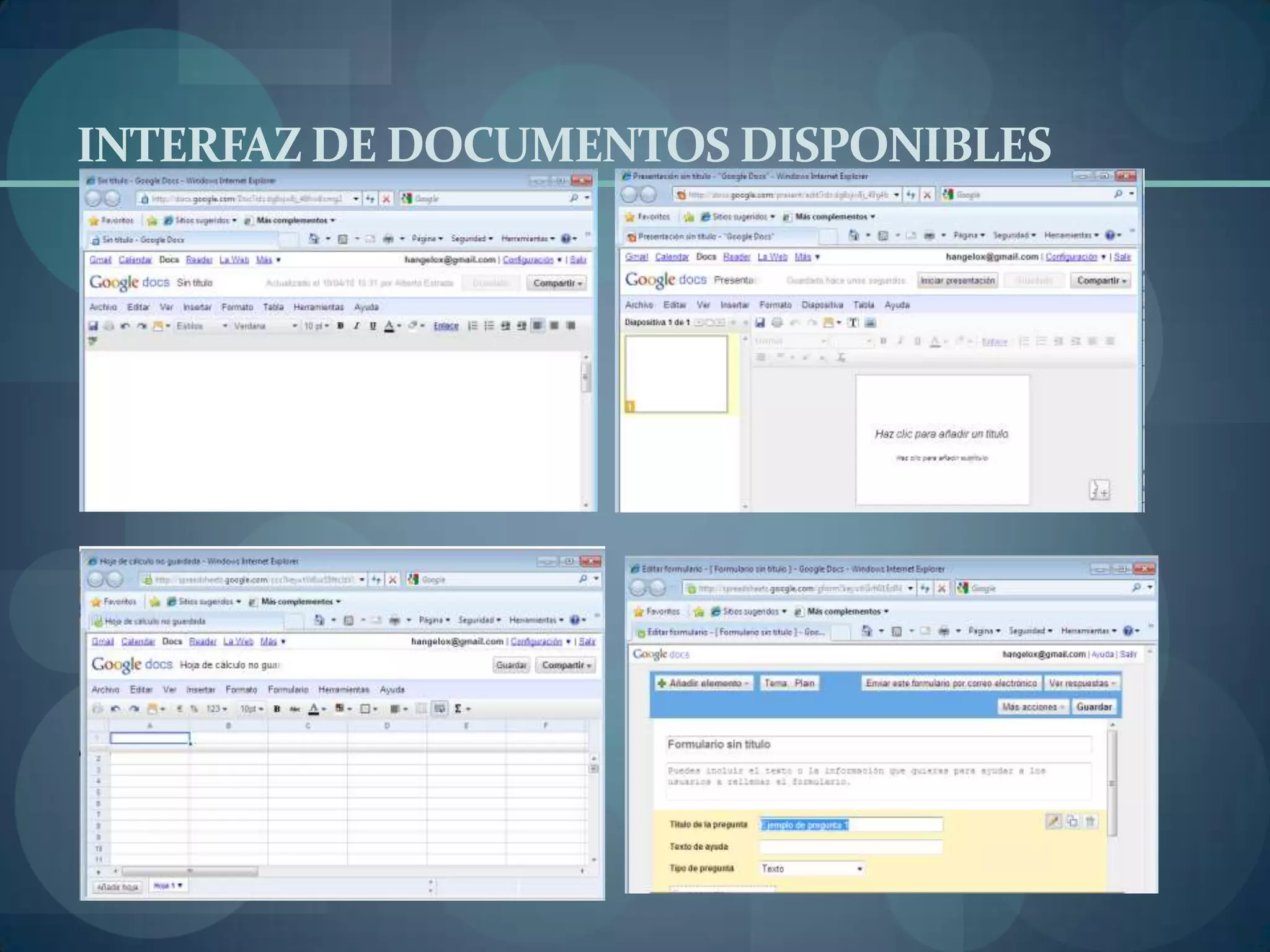This screenshot has height=952, width=1270.
Task: Toggle strikethrough Abc in the spreadsheet toolbar
Action: point(295,709)
